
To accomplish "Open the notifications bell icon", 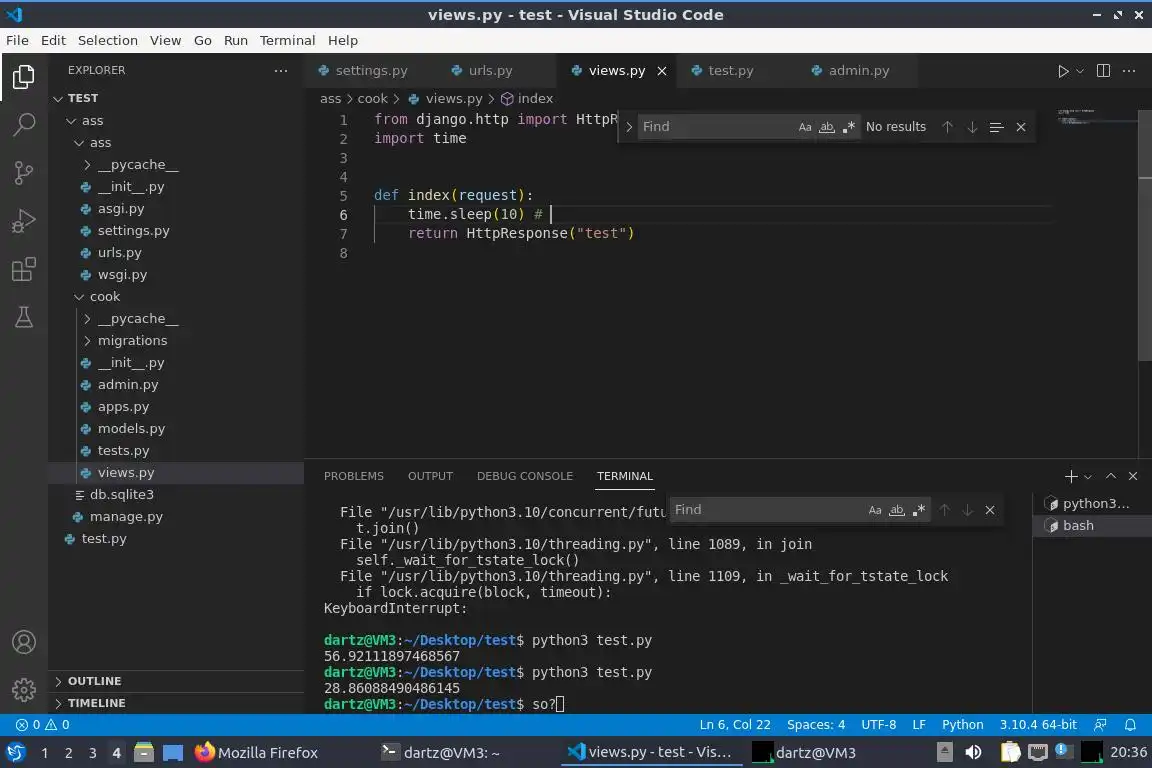I will 1130,725.
